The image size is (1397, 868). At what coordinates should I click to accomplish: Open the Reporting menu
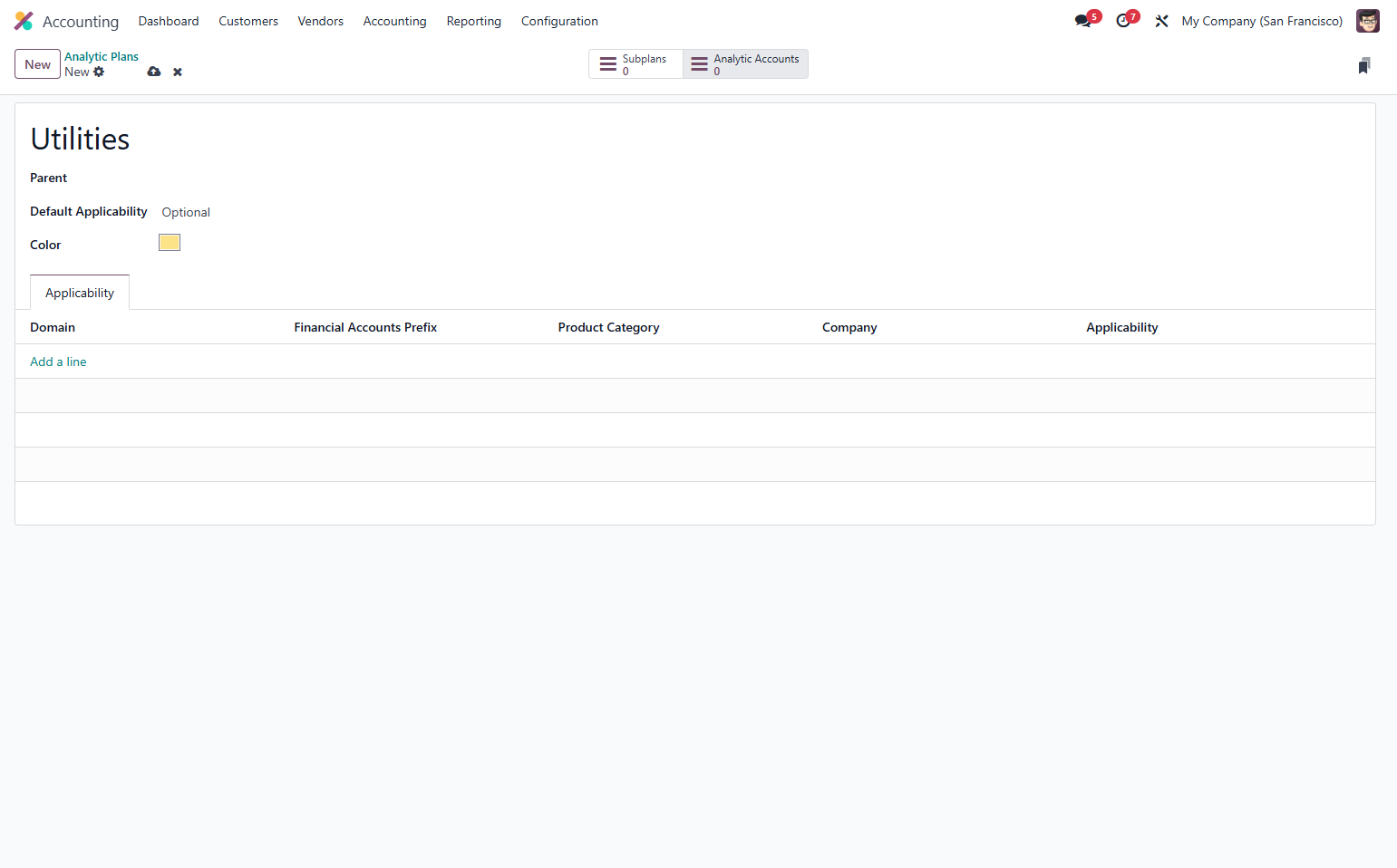(x=473, y=21)
